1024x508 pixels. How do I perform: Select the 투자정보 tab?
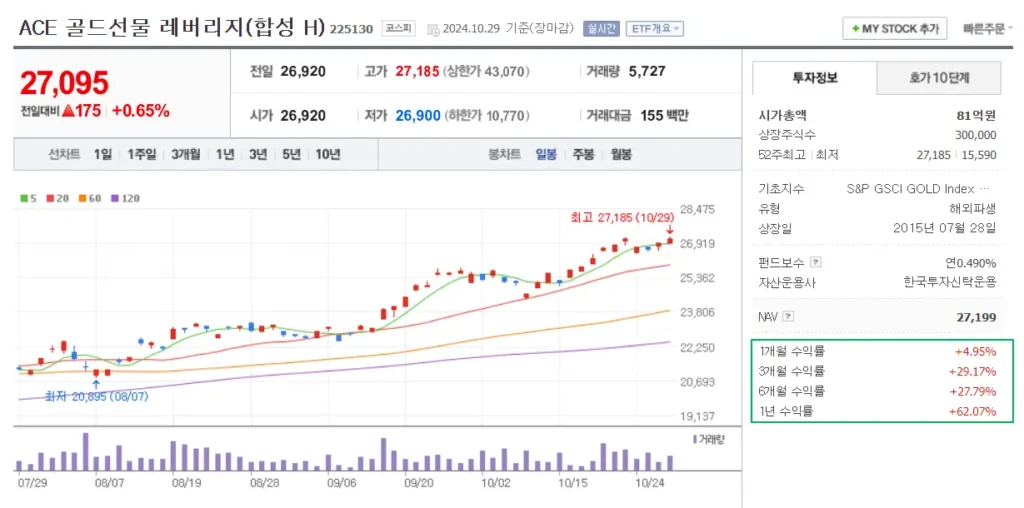(x=814, y=78)
